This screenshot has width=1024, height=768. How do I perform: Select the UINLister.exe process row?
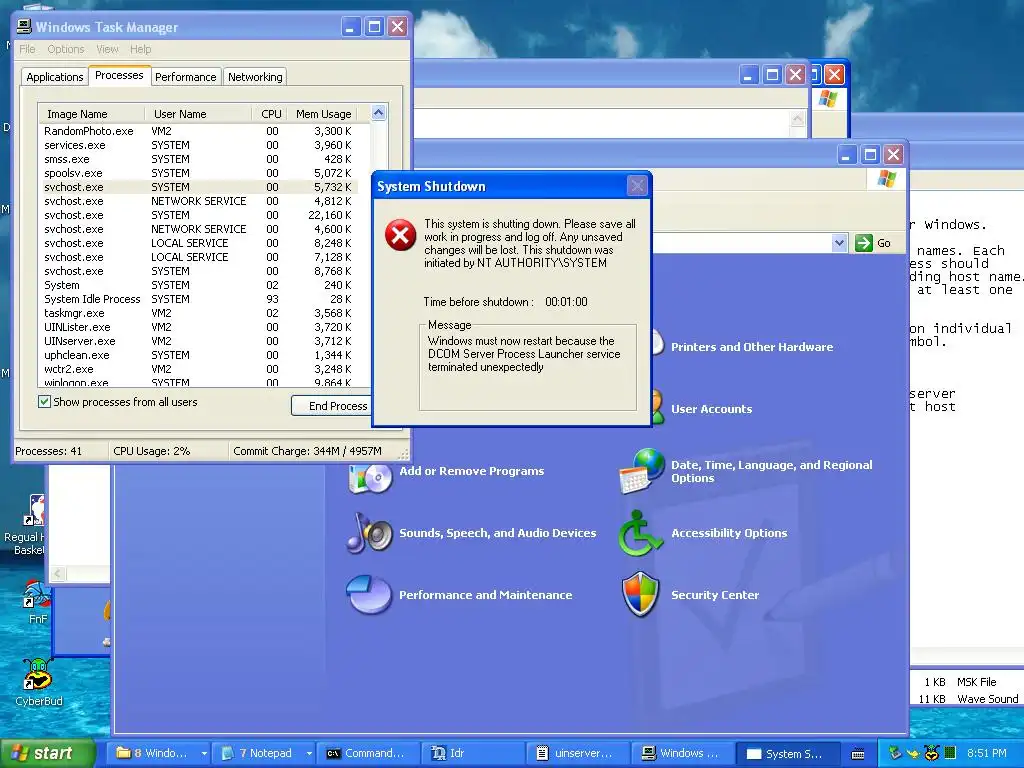tap(199, 327)
